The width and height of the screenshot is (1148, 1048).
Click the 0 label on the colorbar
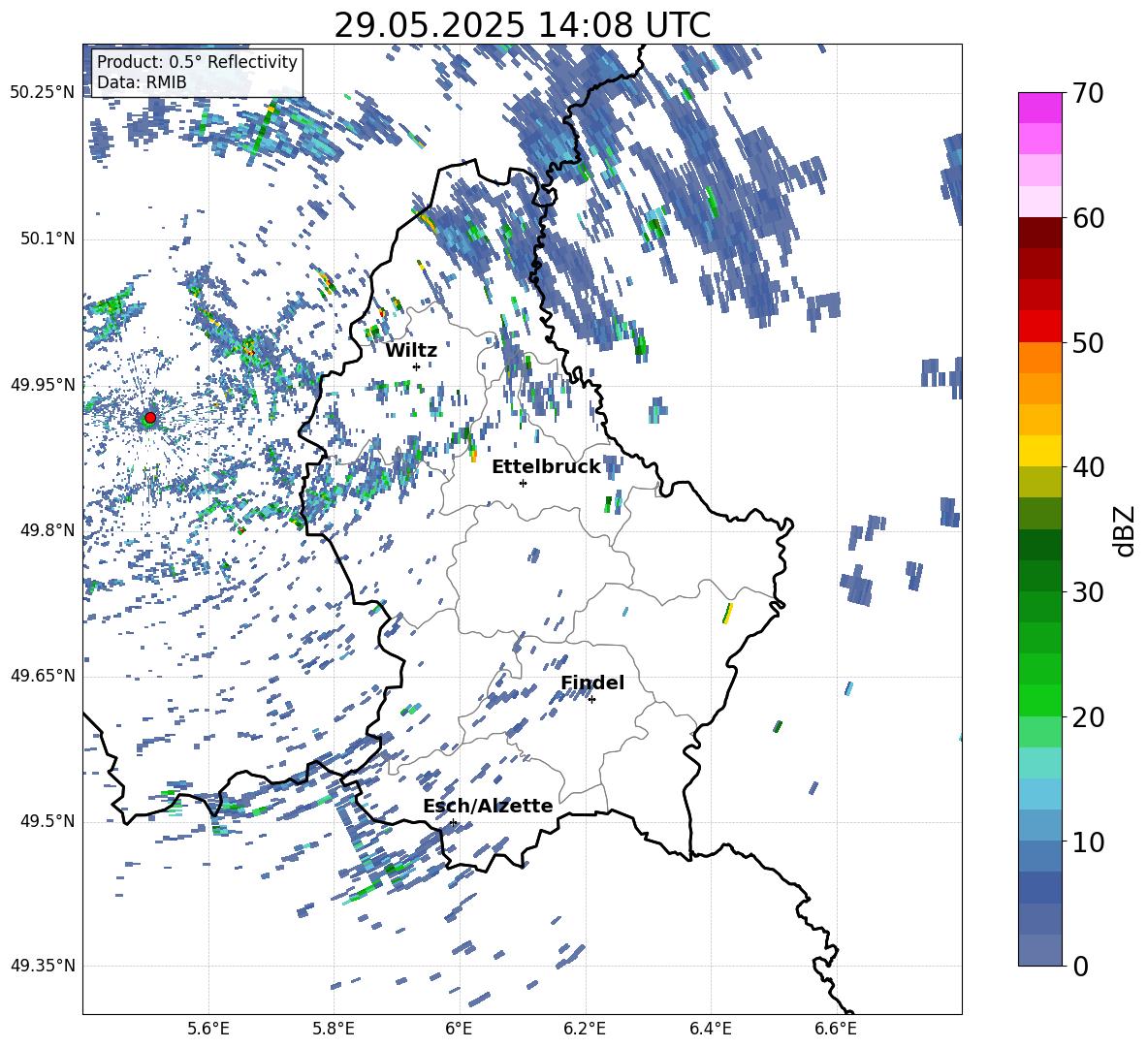[x=1080, y=966]
